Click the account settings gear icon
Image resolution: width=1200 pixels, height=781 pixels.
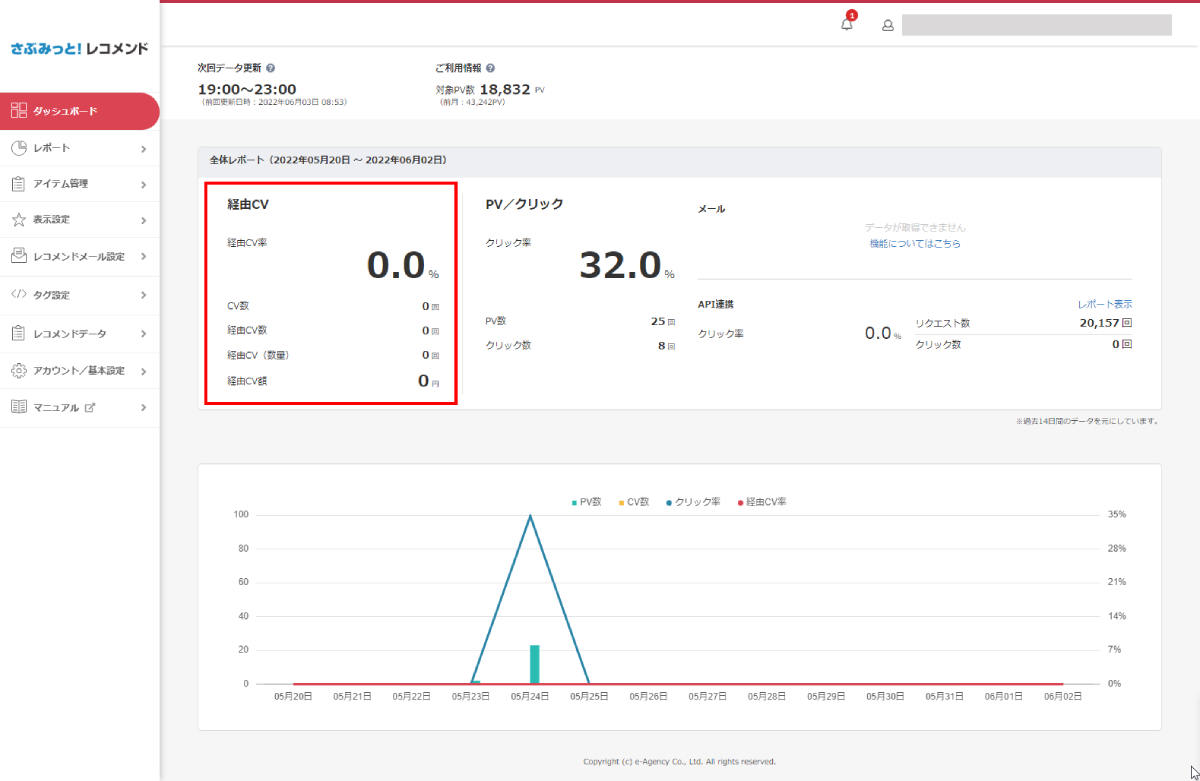[x=18, y=370]
